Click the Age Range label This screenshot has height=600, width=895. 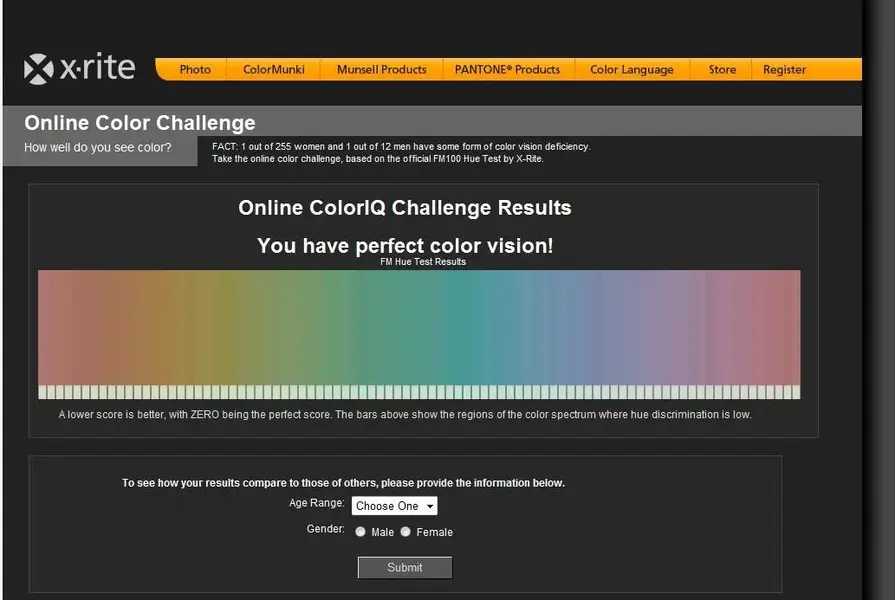tap(317, 503)
